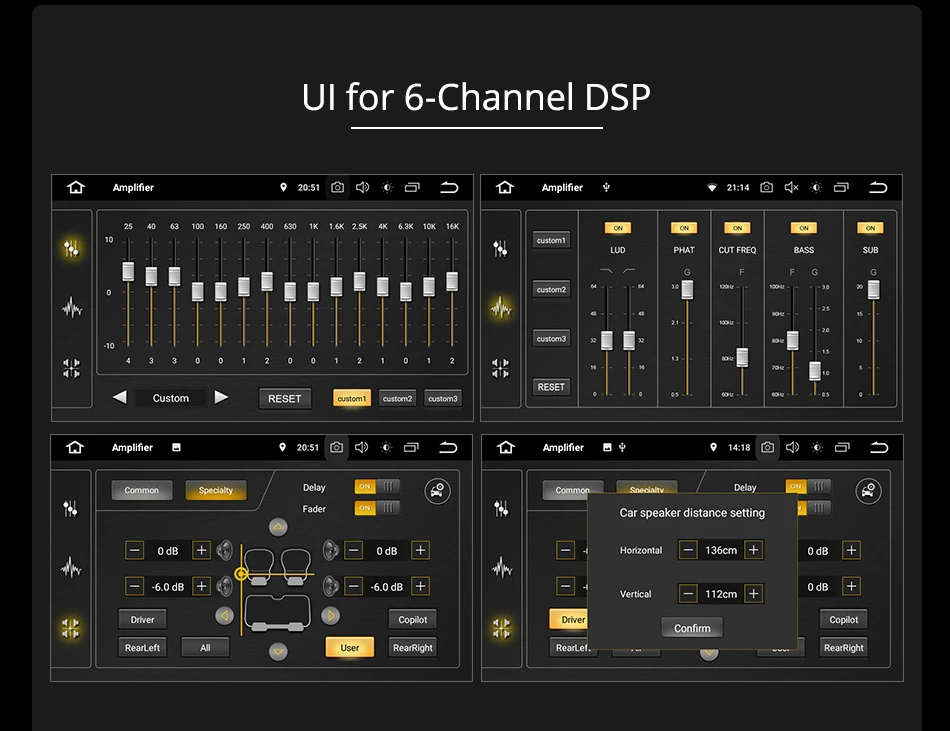Increase front-left 0 dB level with plus
The width and height of the screenshot is (950, 731).
(x=201, y=551)
